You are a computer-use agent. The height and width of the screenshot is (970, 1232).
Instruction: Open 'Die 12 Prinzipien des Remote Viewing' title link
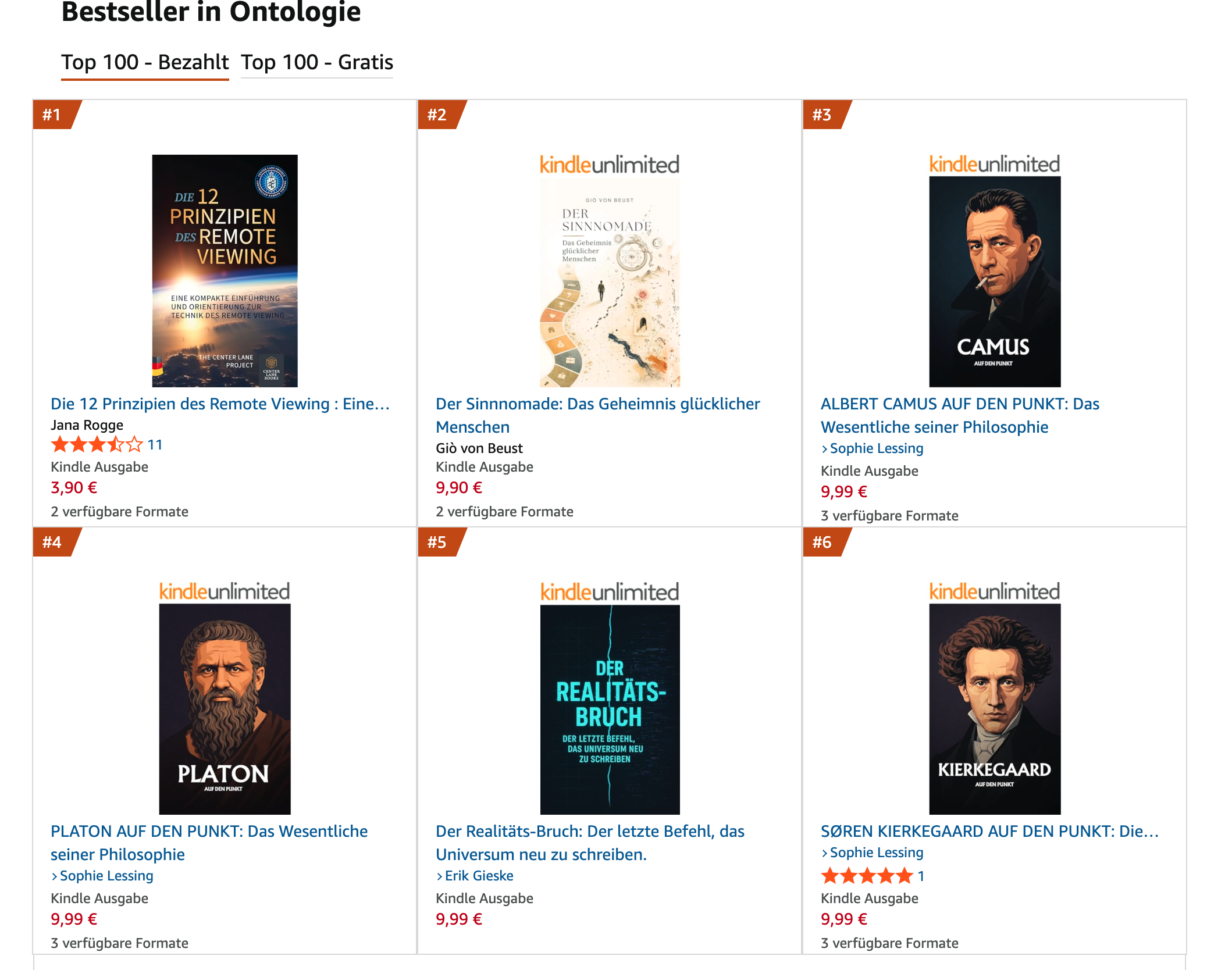220,404
